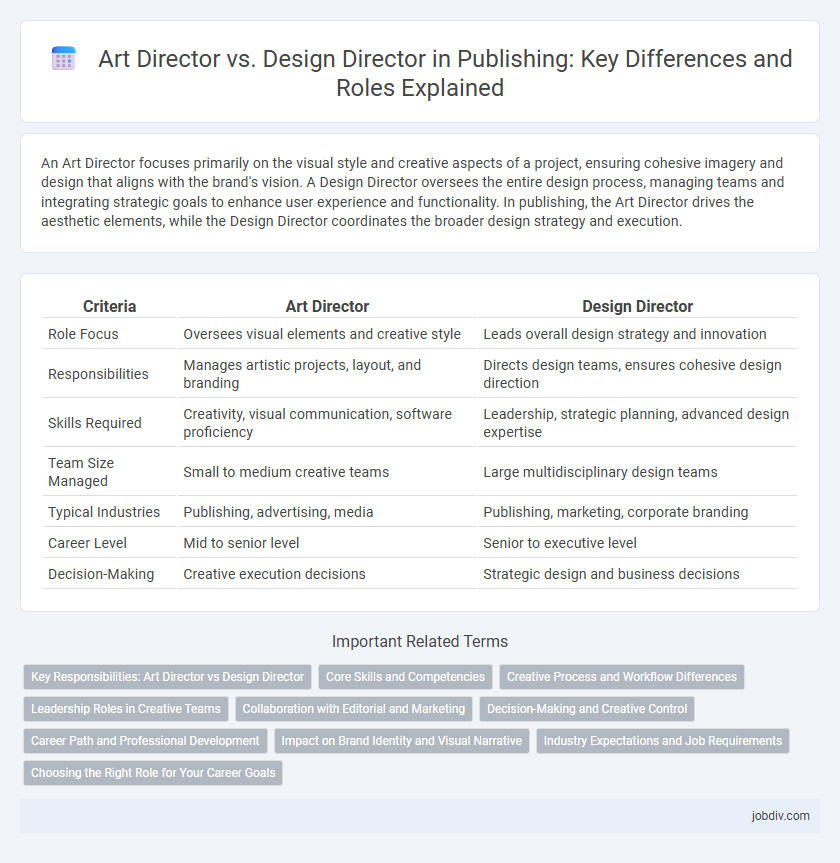The height and width of the screenshot is (863, 840).
Task: Select the 'Decision-Making' row label
Action: 101,574
